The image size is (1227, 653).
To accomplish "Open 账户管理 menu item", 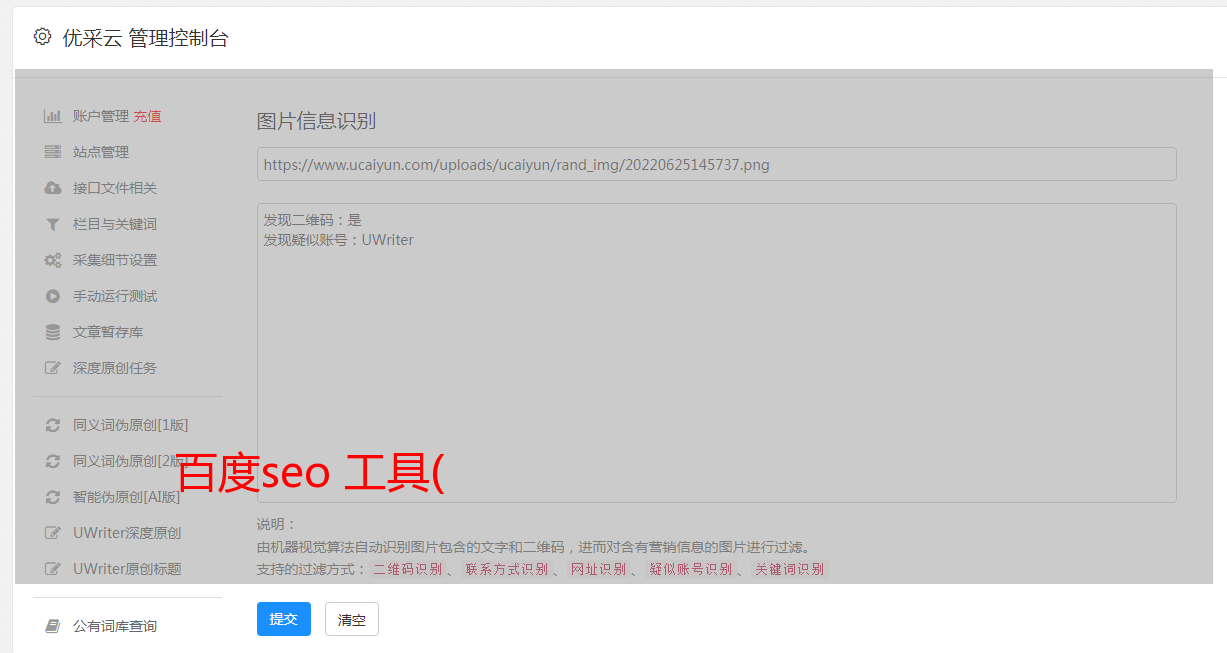I will pyautogui.click(x=101, y=116).
